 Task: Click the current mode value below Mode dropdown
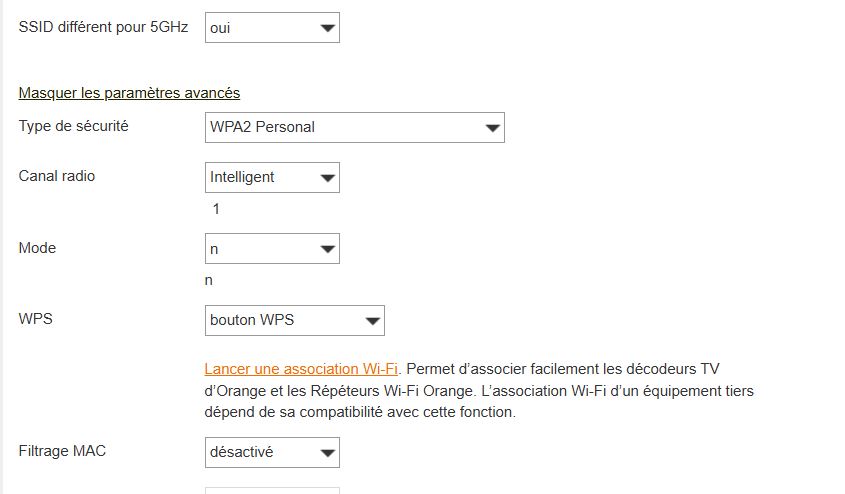pos(209,280)
